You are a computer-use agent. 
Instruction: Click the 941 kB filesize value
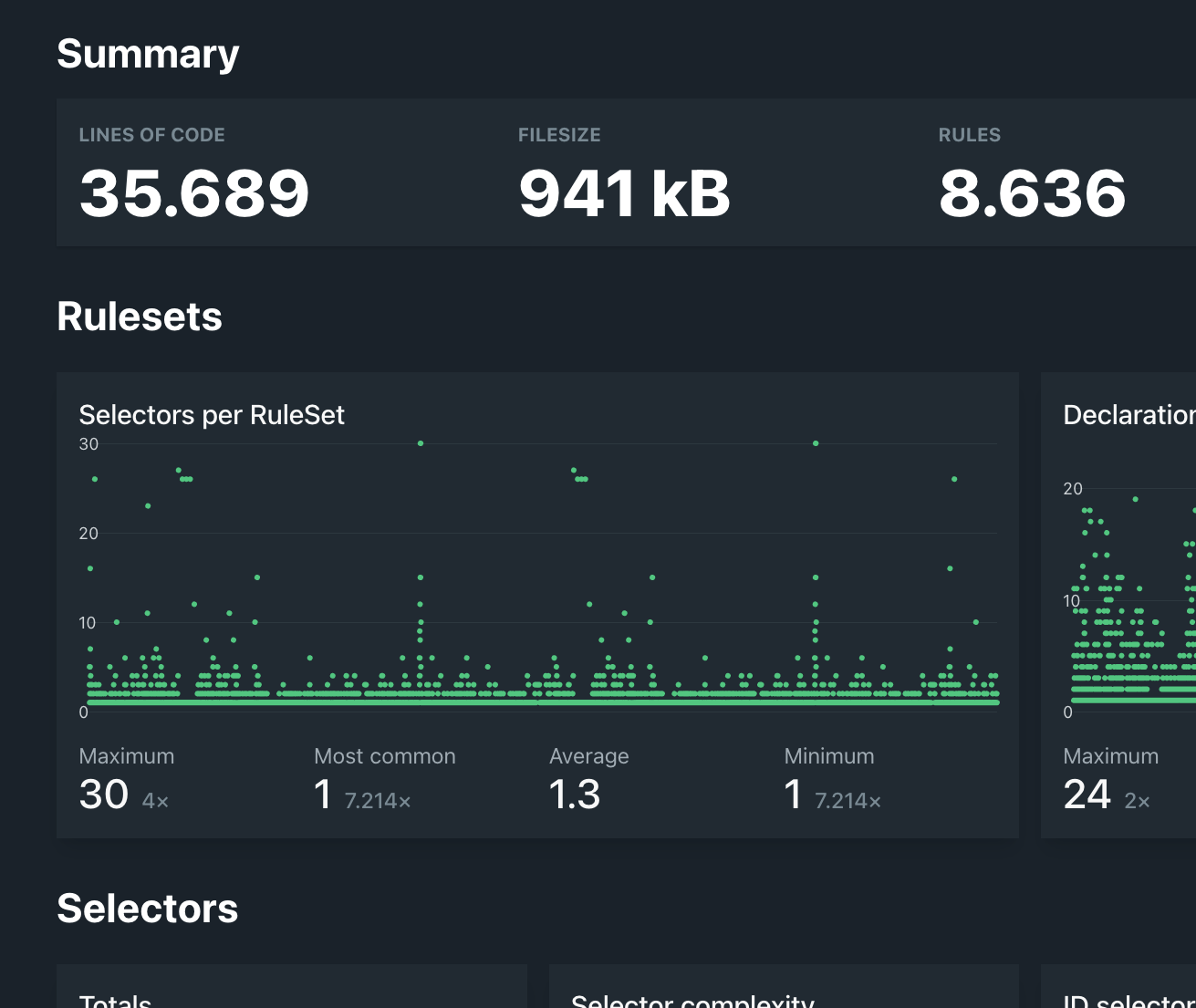[623, 192]
